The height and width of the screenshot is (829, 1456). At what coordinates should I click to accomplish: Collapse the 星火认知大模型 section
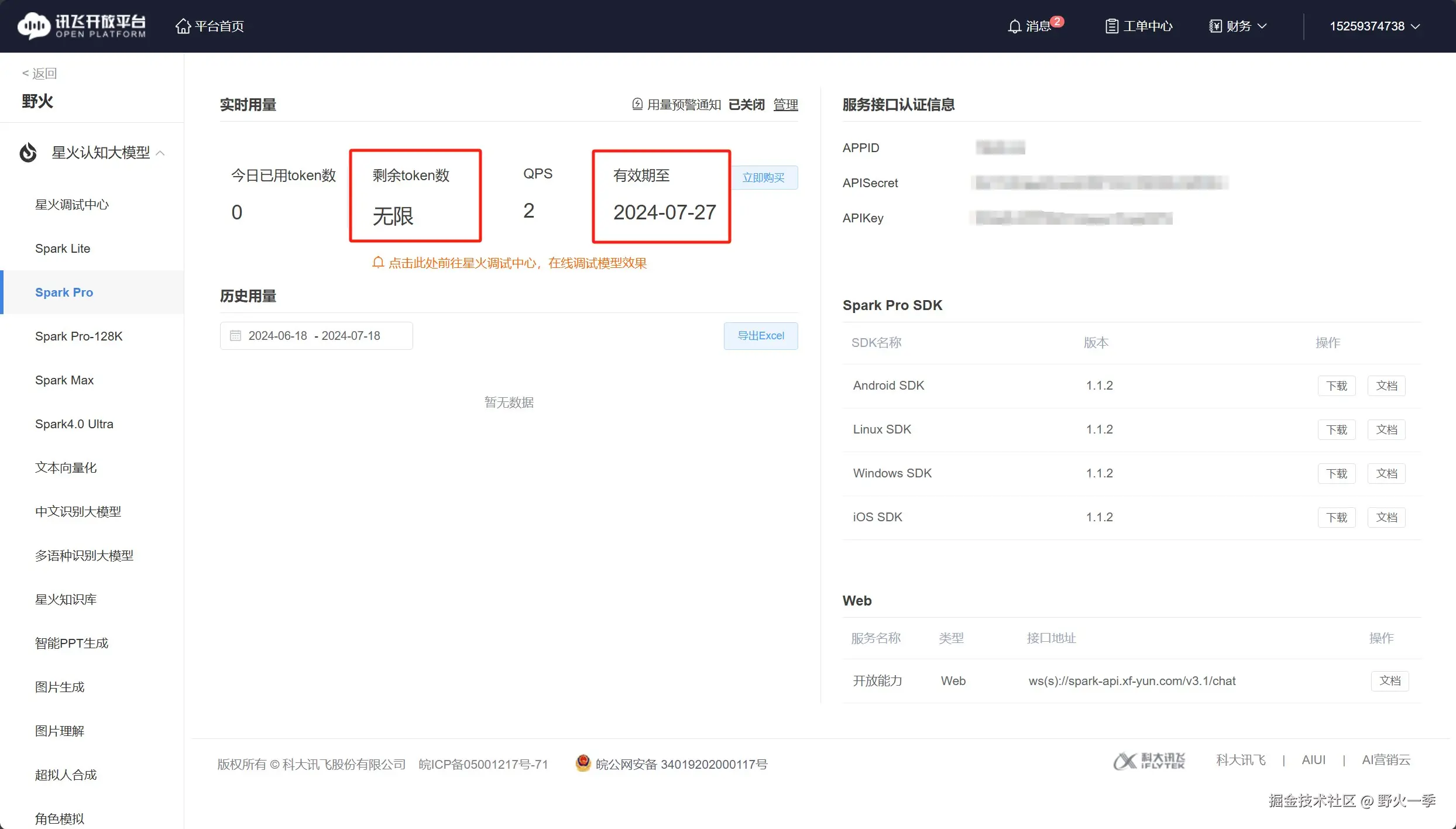pos(160,153)
